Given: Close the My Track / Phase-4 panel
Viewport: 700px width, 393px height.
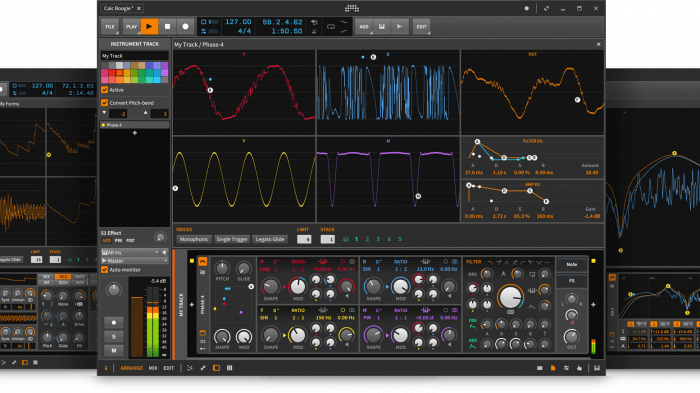Looking at the screenshot, I should click(599, 44).
